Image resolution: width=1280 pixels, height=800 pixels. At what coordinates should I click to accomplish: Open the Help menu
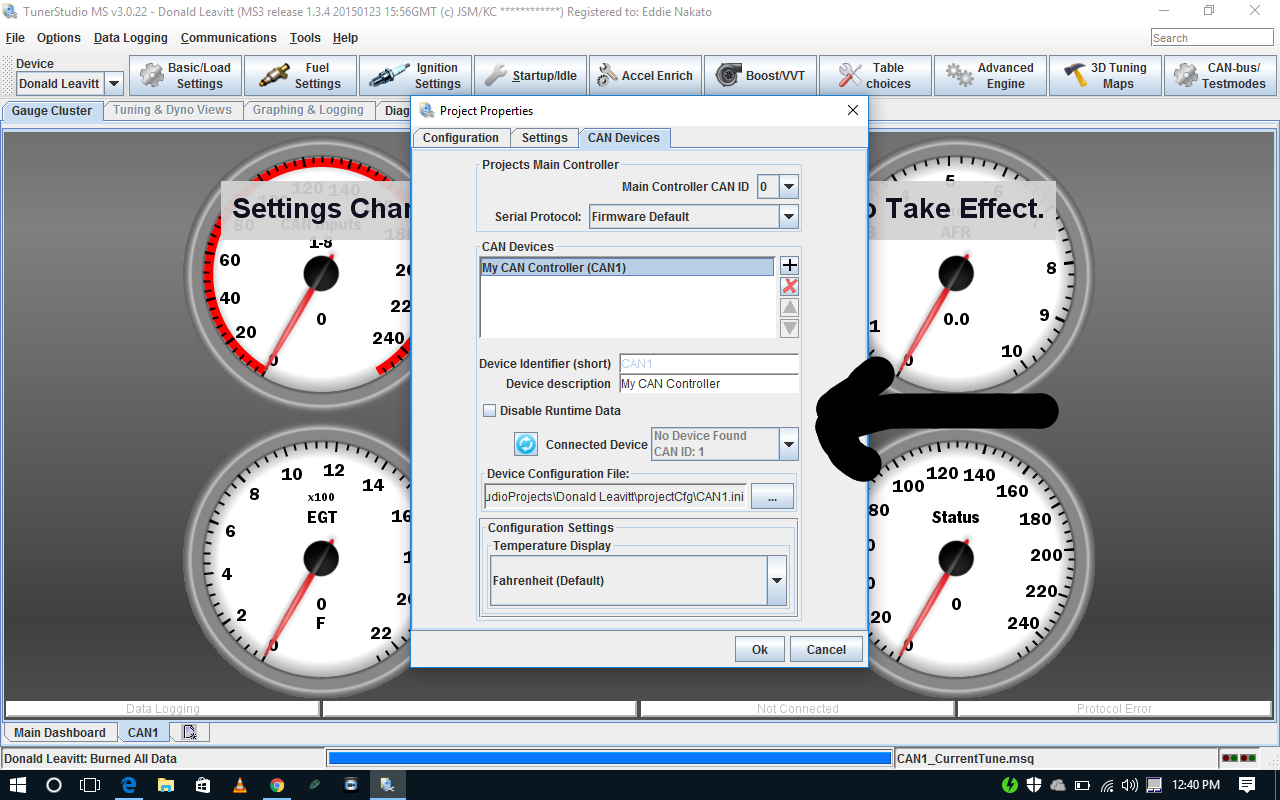click(345, 38)
